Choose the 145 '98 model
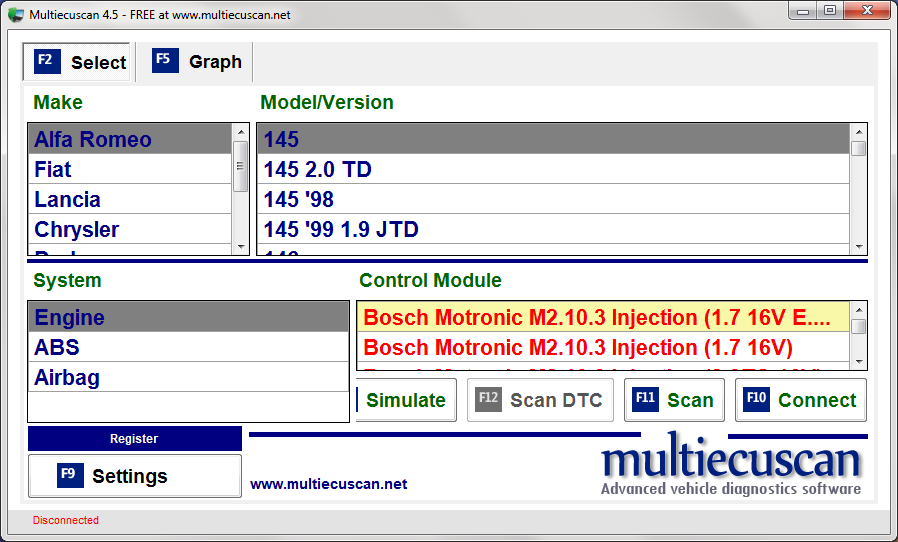The height and width of the screenshot is (542, 898). 553,199
